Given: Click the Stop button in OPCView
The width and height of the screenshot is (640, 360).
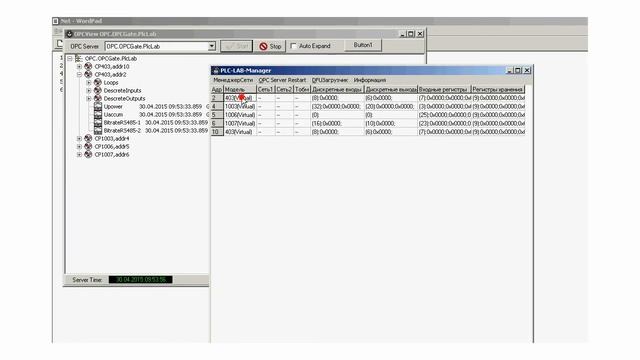Looking at the screenshot, I should pos(270,47).
